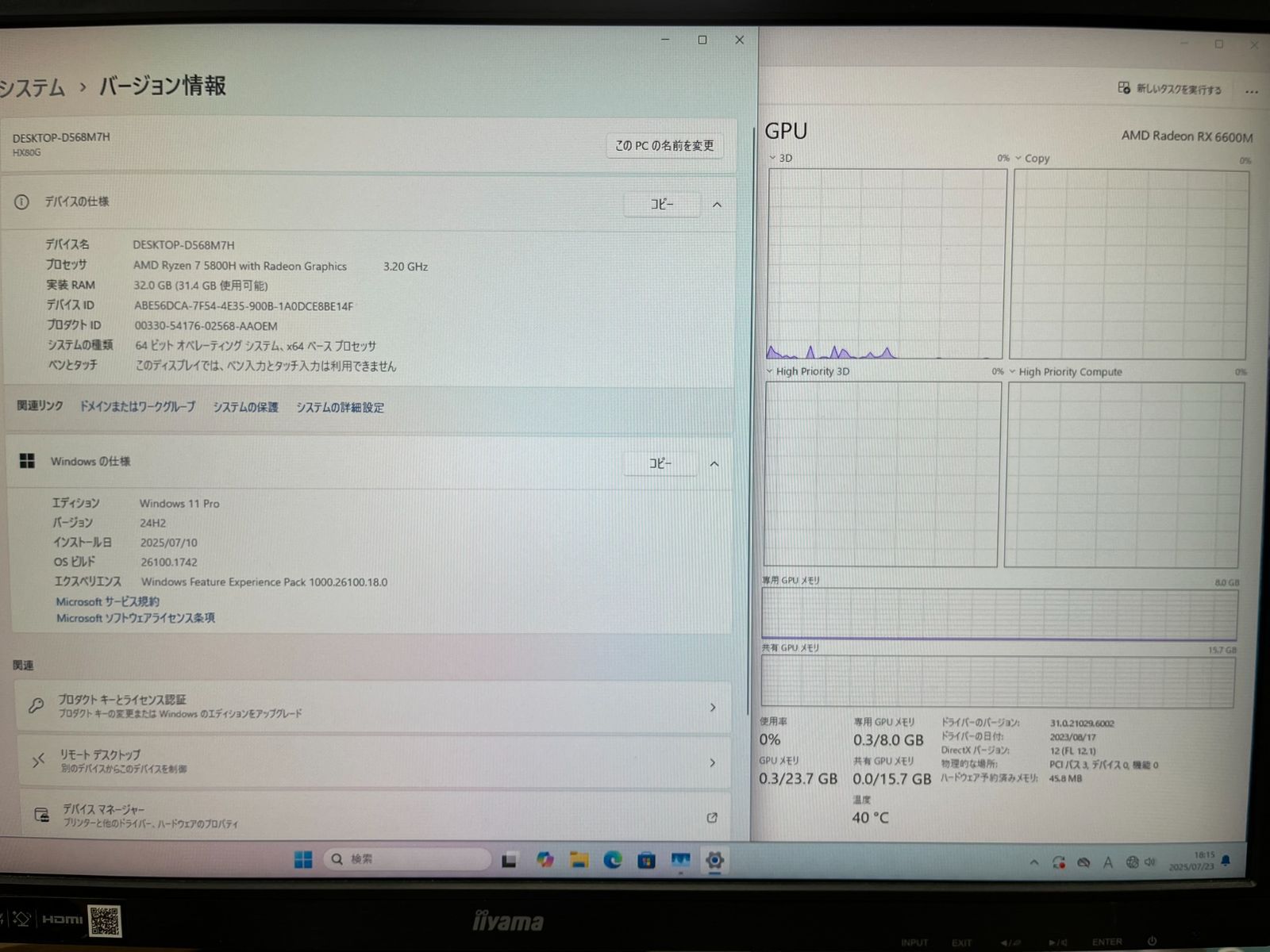Viewport: 1270px width, 952px height.
Task: Click chevron on プロダクト キー row
Action: click(x=713, y=708)
